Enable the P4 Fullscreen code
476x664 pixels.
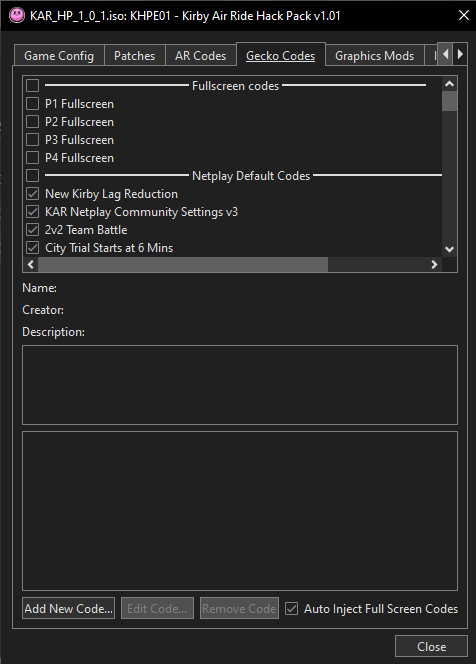pos(33,158)
